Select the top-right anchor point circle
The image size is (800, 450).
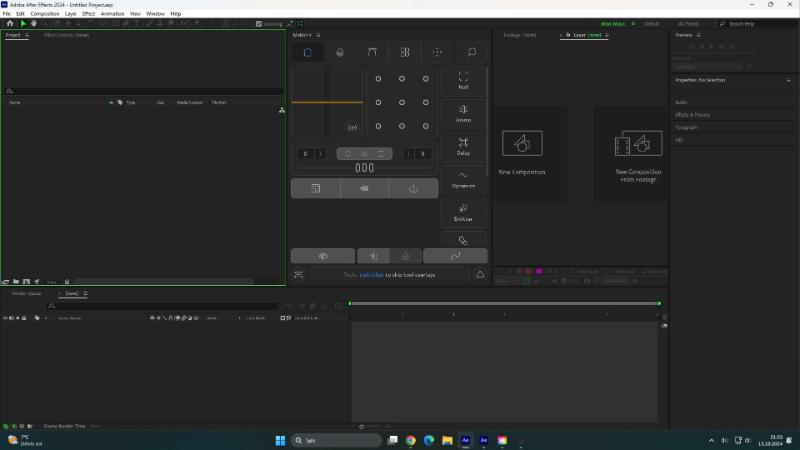[426, 79]
